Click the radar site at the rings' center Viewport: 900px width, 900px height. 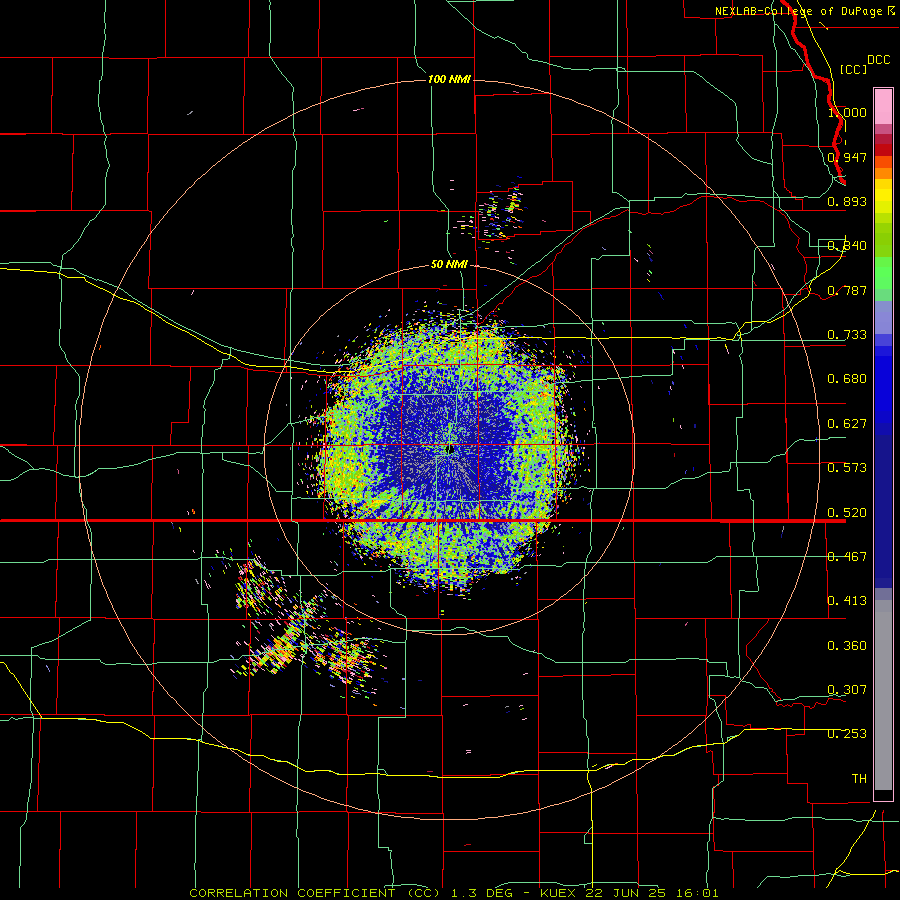(449, 449)
